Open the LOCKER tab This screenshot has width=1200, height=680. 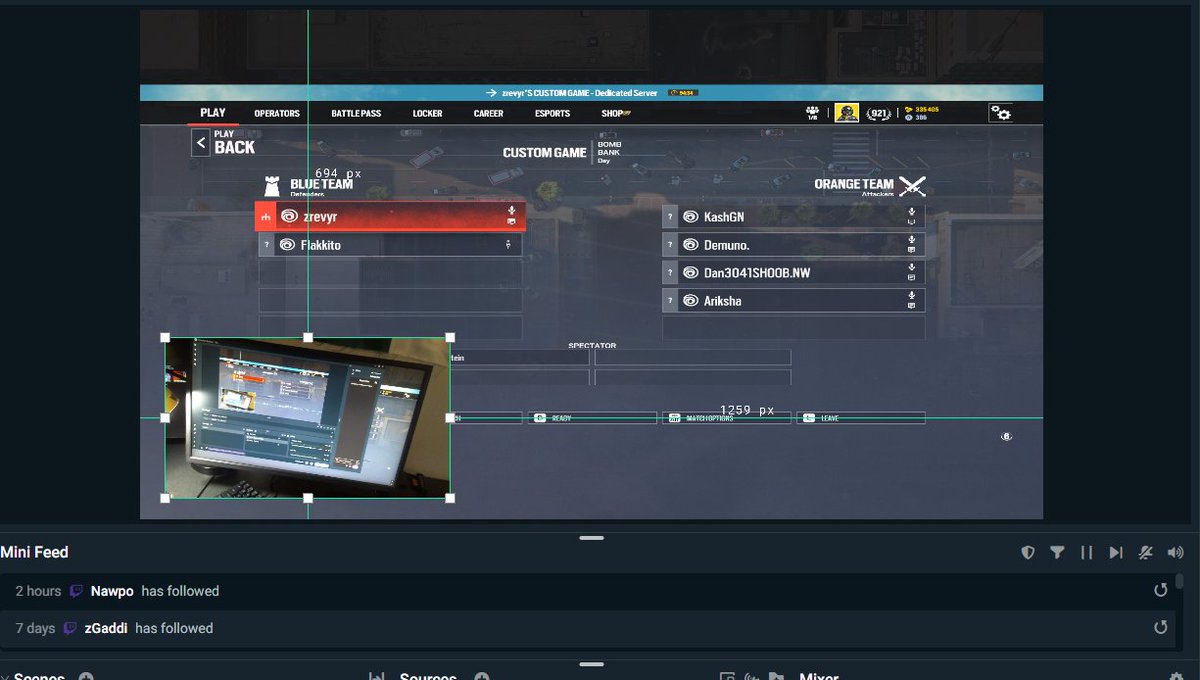(x=427, y=113)
